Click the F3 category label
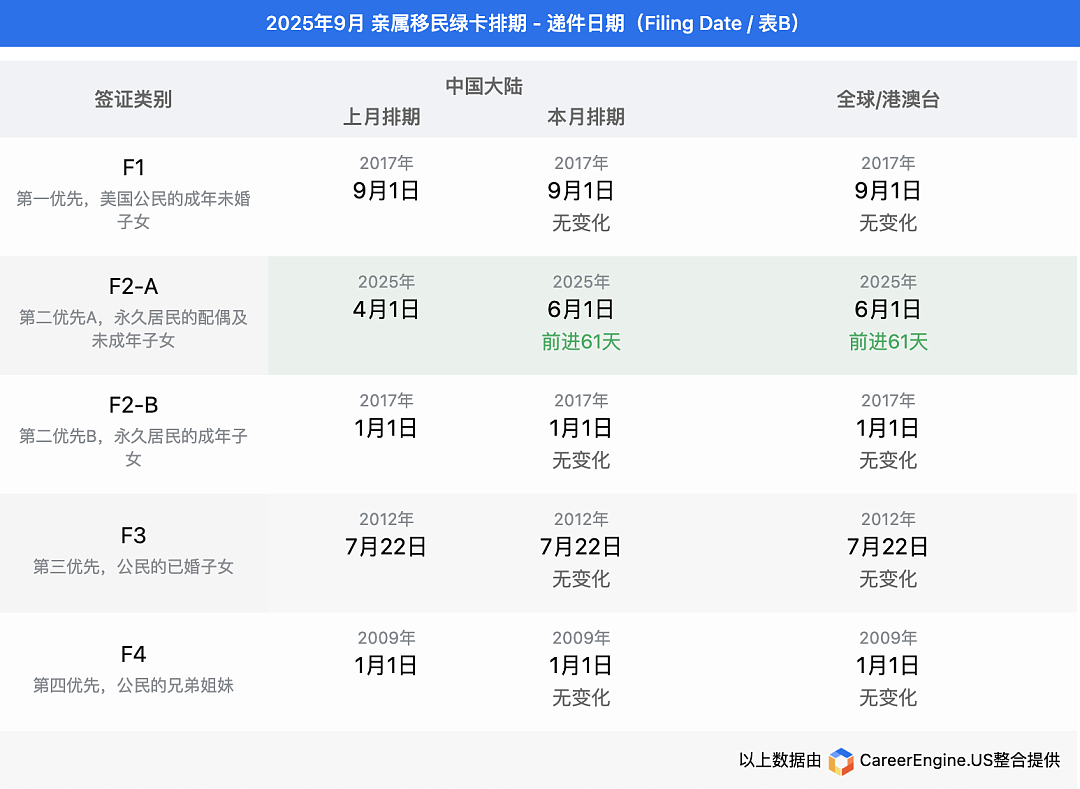1080x789 pixels. [134, 535]
